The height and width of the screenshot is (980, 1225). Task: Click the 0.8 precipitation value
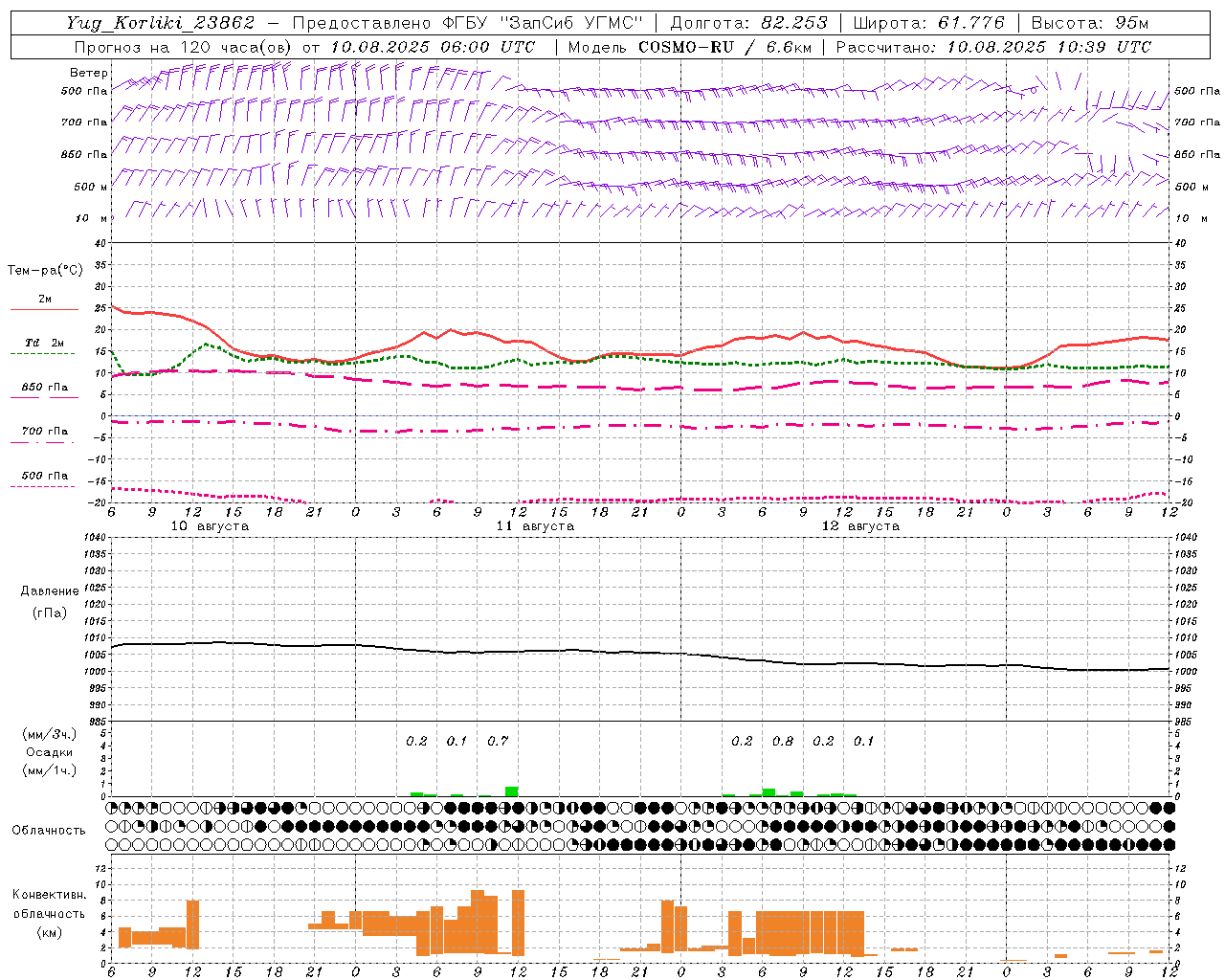[782, 741]
